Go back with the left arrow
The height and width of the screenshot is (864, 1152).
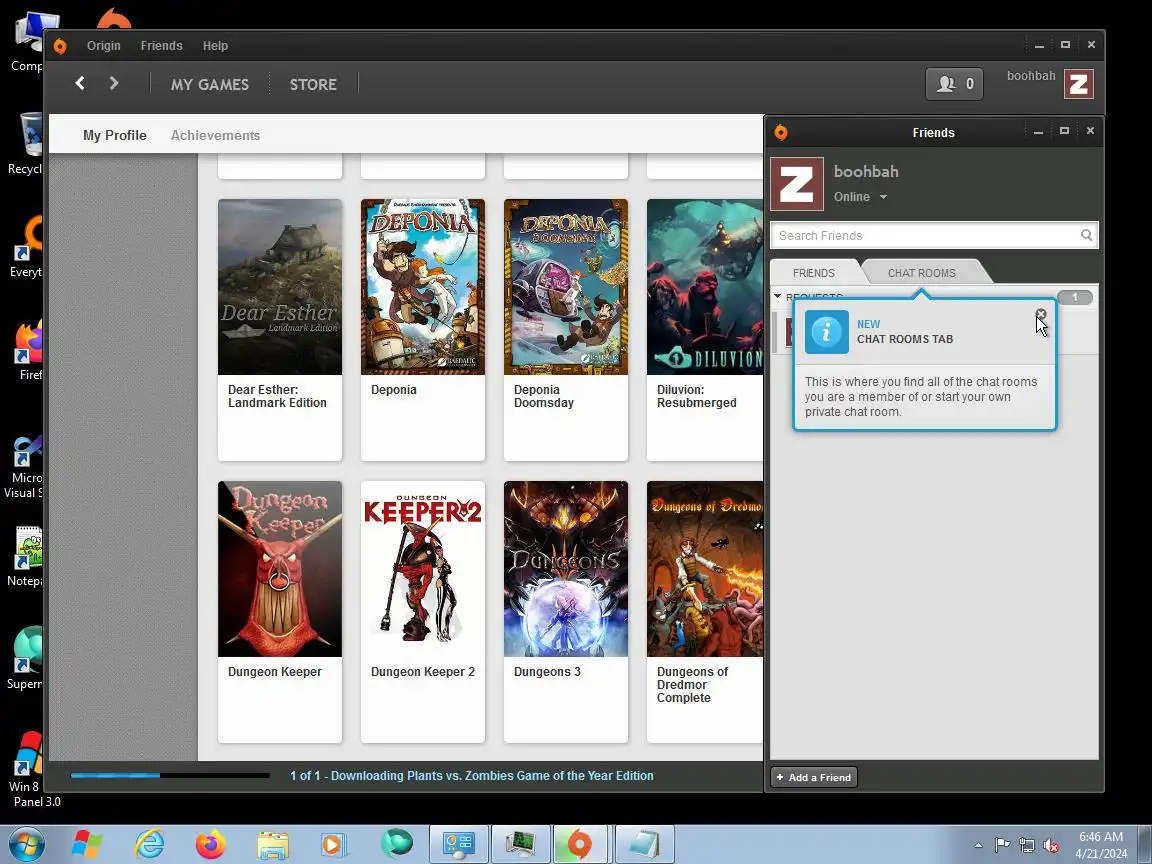pos(80,83)
